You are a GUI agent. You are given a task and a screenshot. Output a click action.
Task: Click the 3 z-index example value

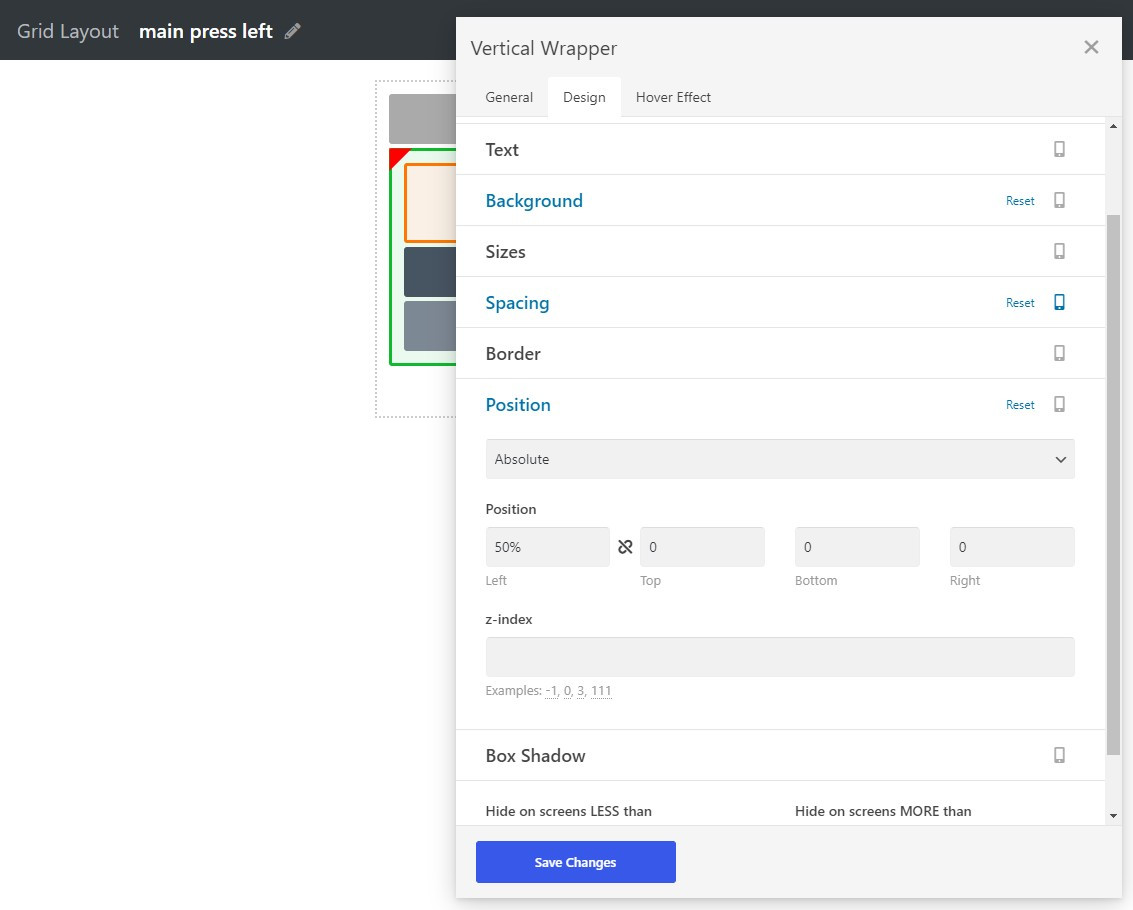580,691
